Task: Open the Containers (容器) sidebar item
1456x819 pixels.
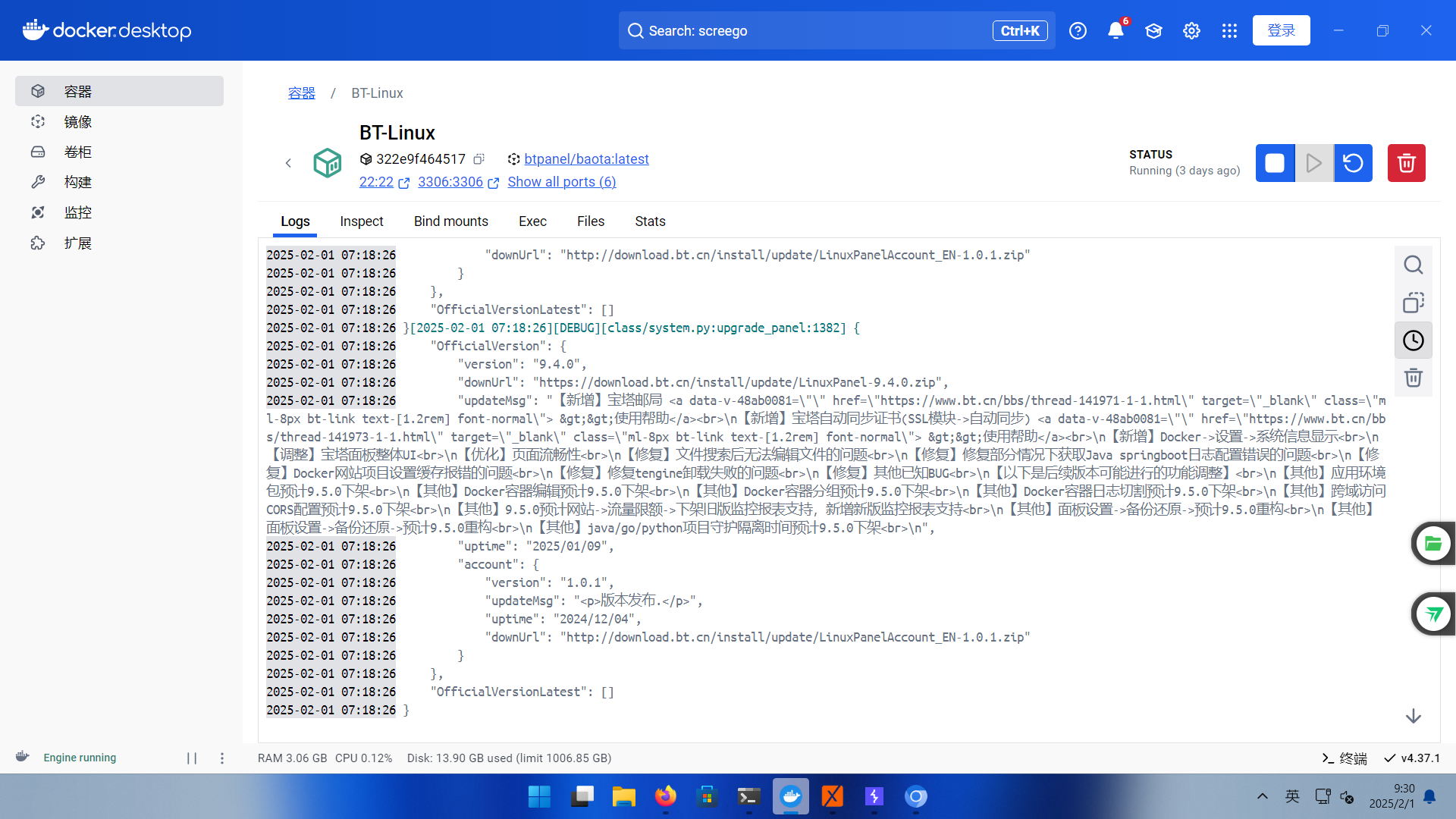Action: click(x=119, y=91)
